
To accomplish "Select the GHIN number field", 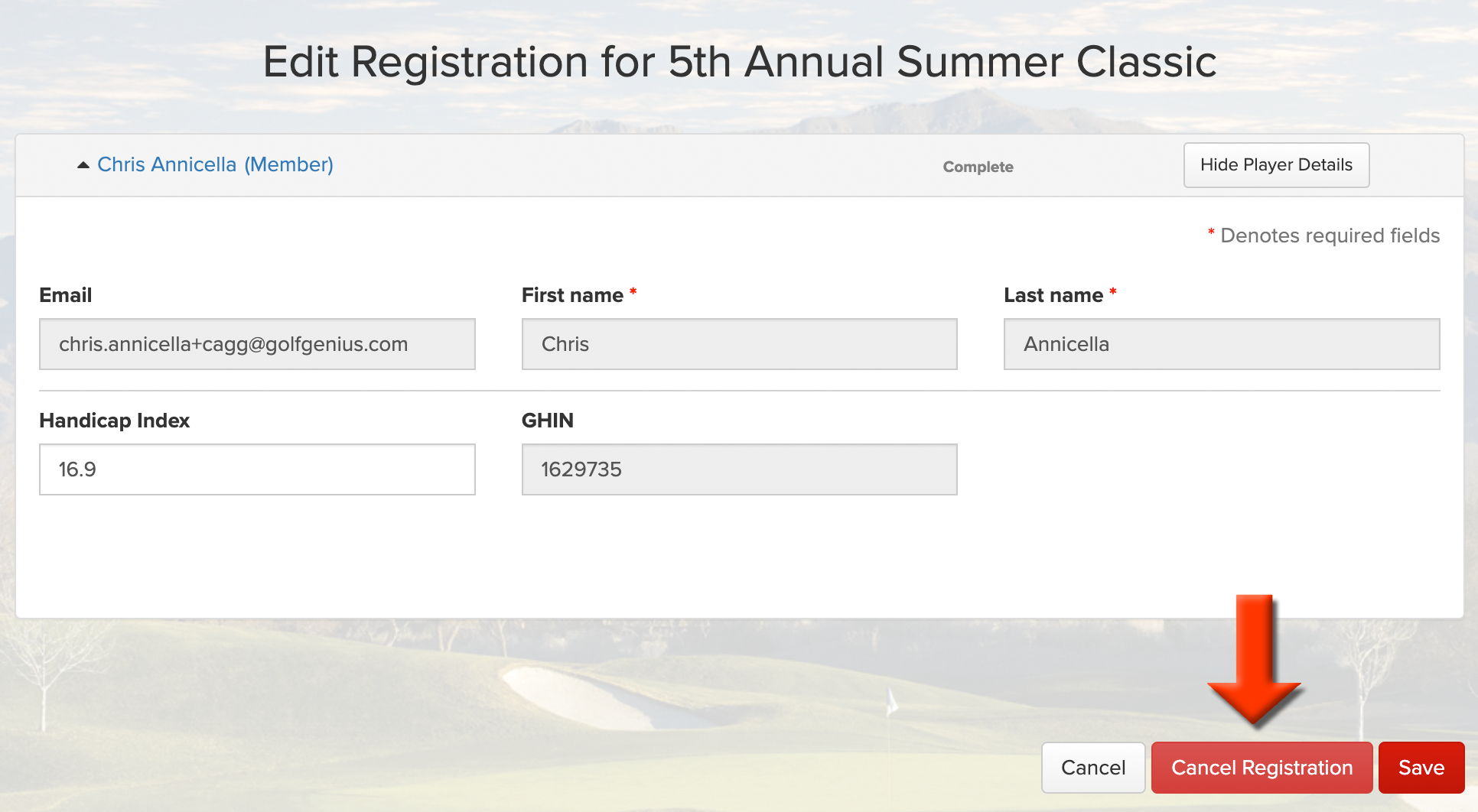I will [x=739, y=469].
